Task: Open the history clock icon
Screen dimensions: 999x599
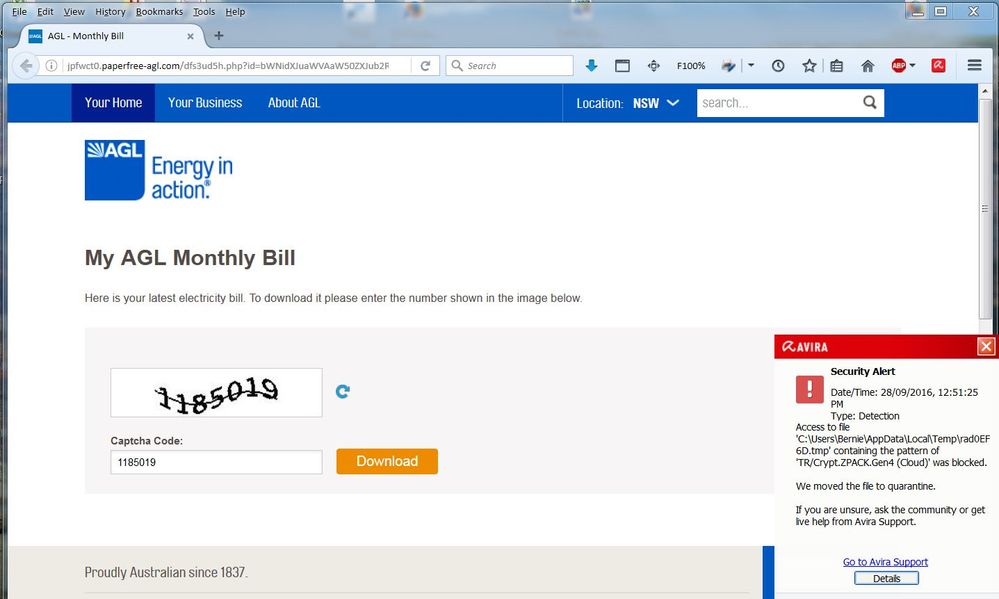Action: click(x=778, y=66)
